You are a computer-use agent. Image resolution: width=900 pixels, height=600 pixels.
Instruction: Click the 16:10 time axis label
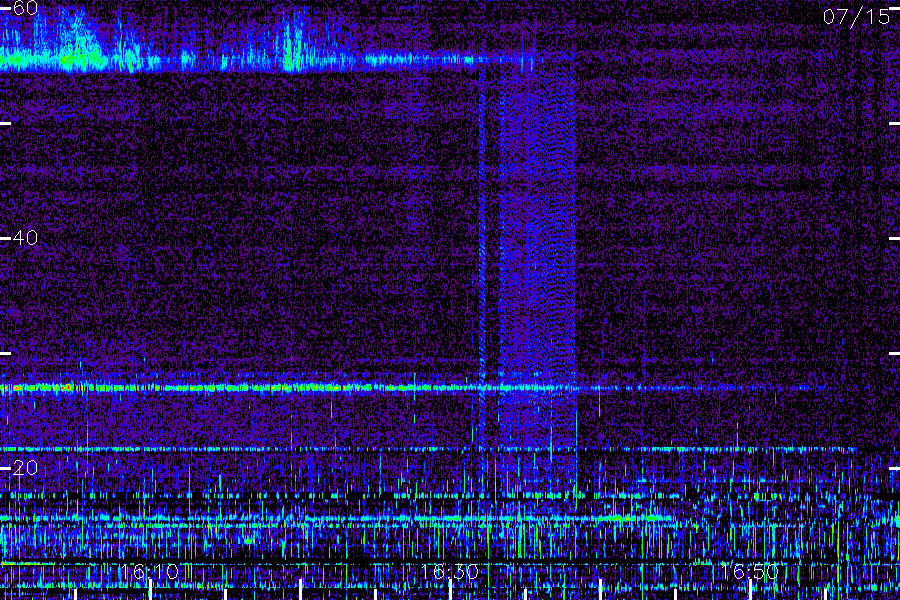pyautogui.click(x=150, y=572)
